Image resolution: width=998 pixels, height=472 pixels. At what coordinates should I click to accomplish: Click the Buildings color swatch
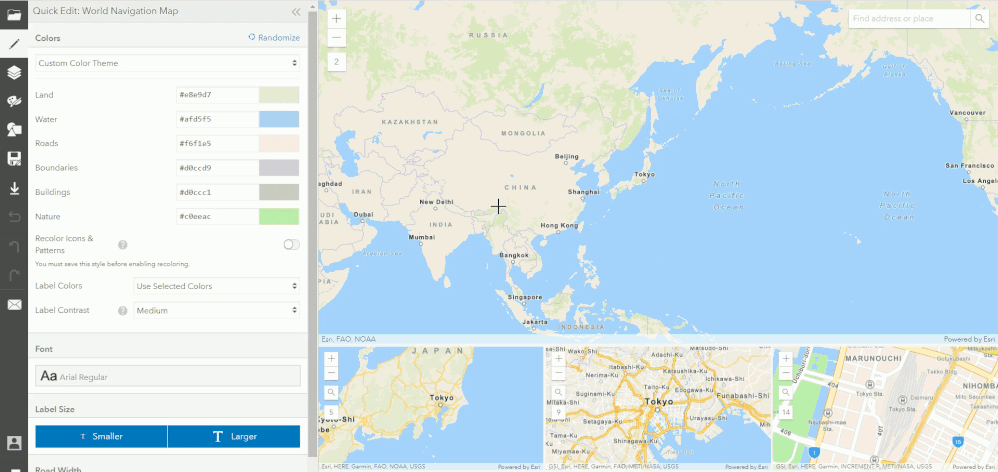tap(279, 192)
